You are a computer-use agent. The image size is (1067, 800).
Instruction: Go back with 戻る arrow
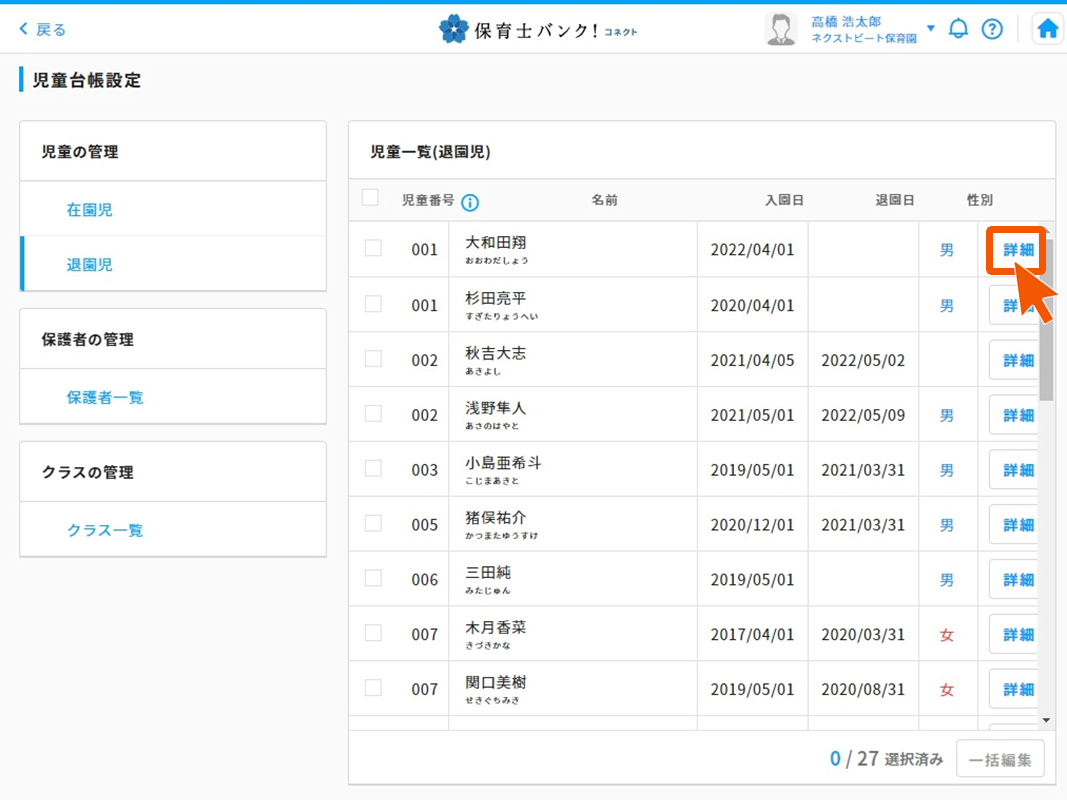42,29
